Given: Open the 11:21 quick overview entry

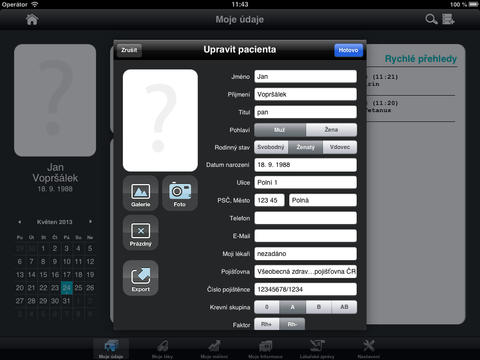Looking at the screenshot, I should tap(411, 80).
